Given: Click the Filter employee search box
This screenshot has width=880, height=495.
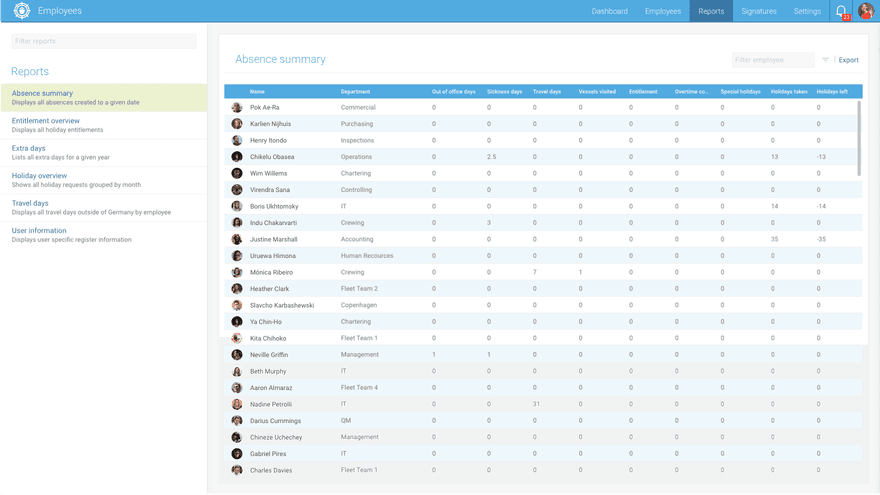Looking at the screenshot, I should [773, 60].
